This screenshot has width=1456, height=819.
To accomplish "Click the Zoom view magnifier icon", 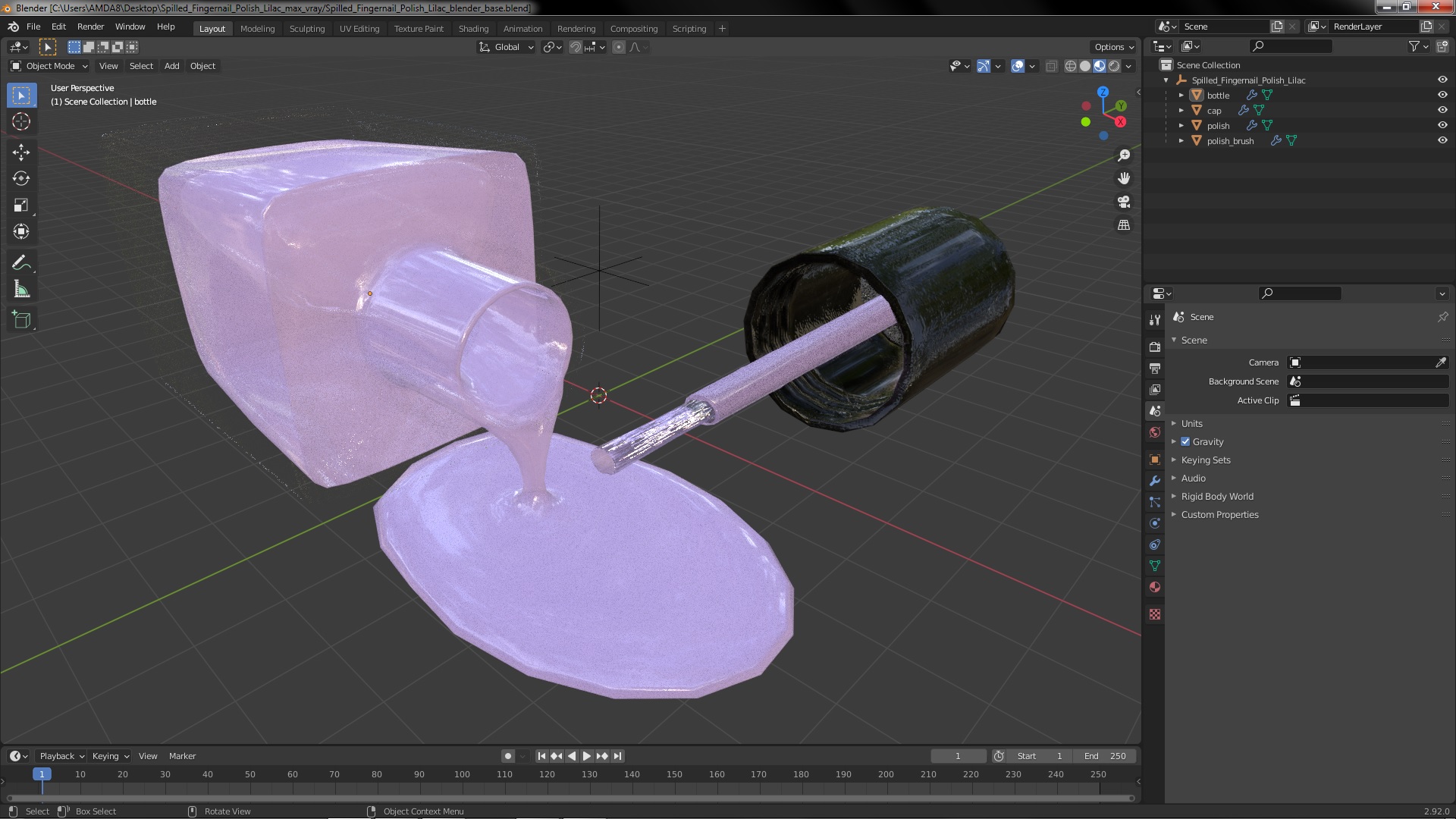I will (x=1124, y=155).
